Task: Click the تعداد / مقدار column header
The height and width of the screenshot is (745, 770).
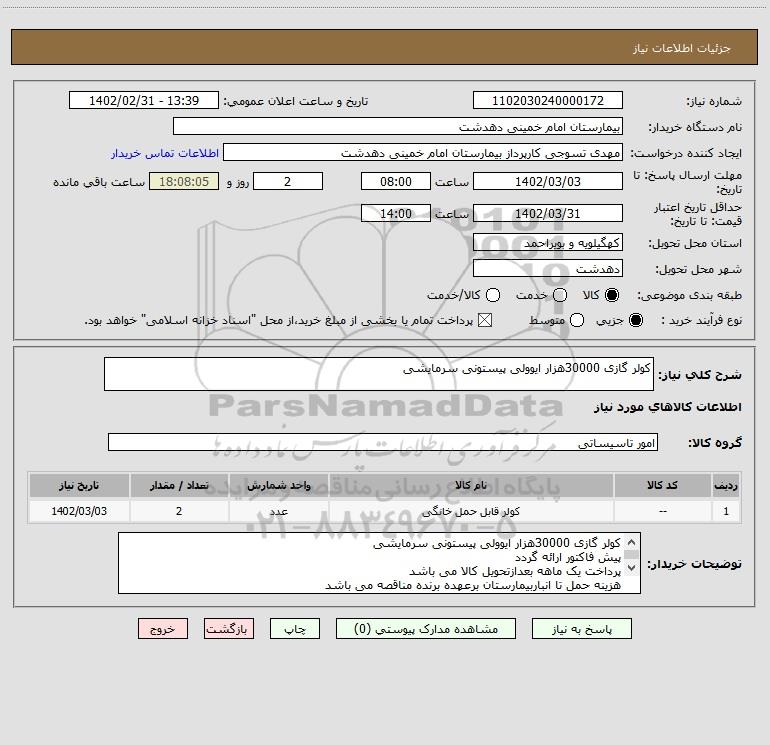Action: pyautogui.click(x=179, y=485)
